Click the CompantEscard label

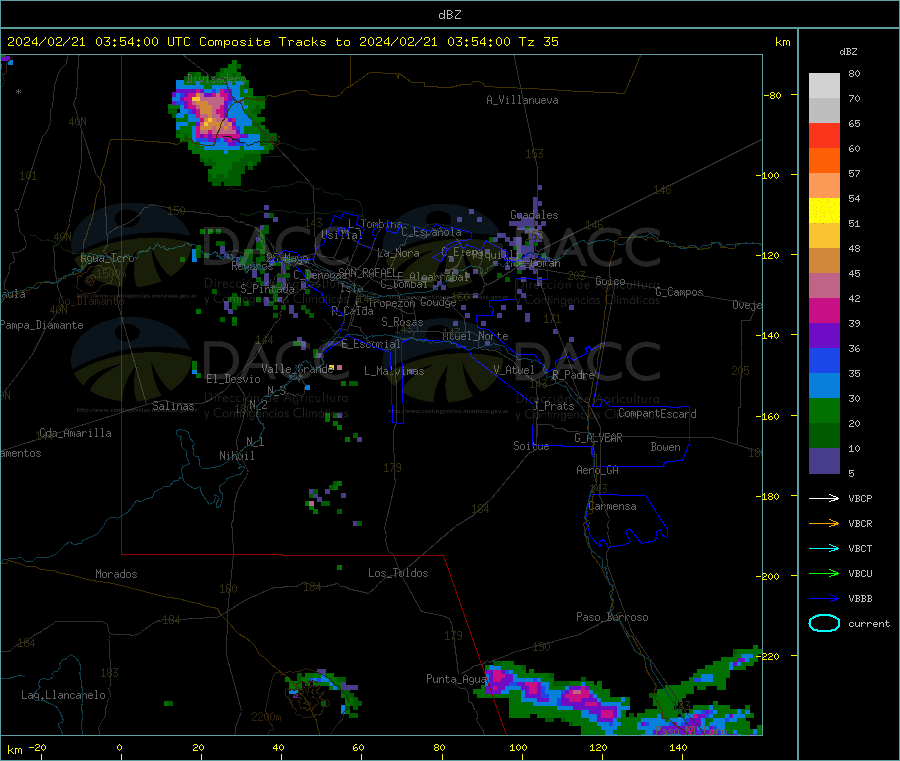point(657,414)
